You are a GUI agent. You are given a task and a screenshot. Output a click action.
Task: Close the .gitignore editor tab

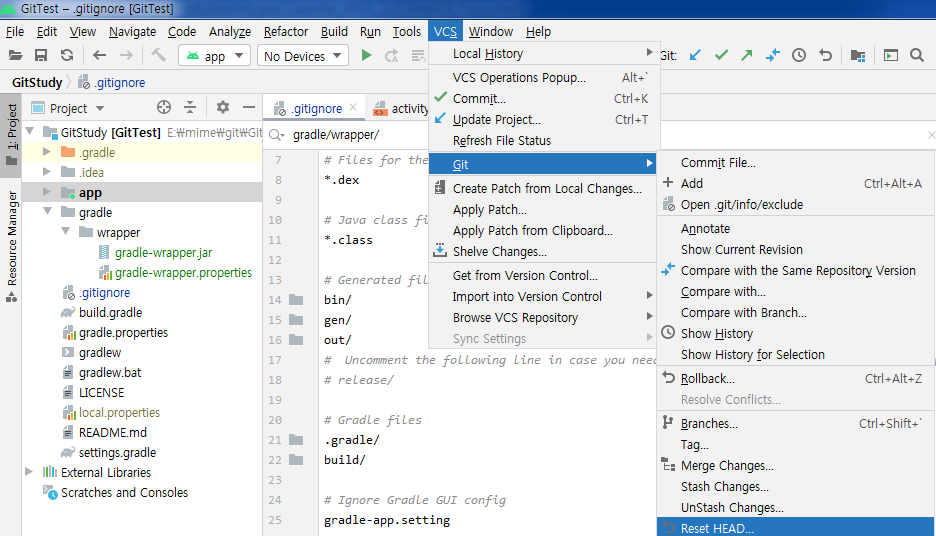[x=353, y=107]
